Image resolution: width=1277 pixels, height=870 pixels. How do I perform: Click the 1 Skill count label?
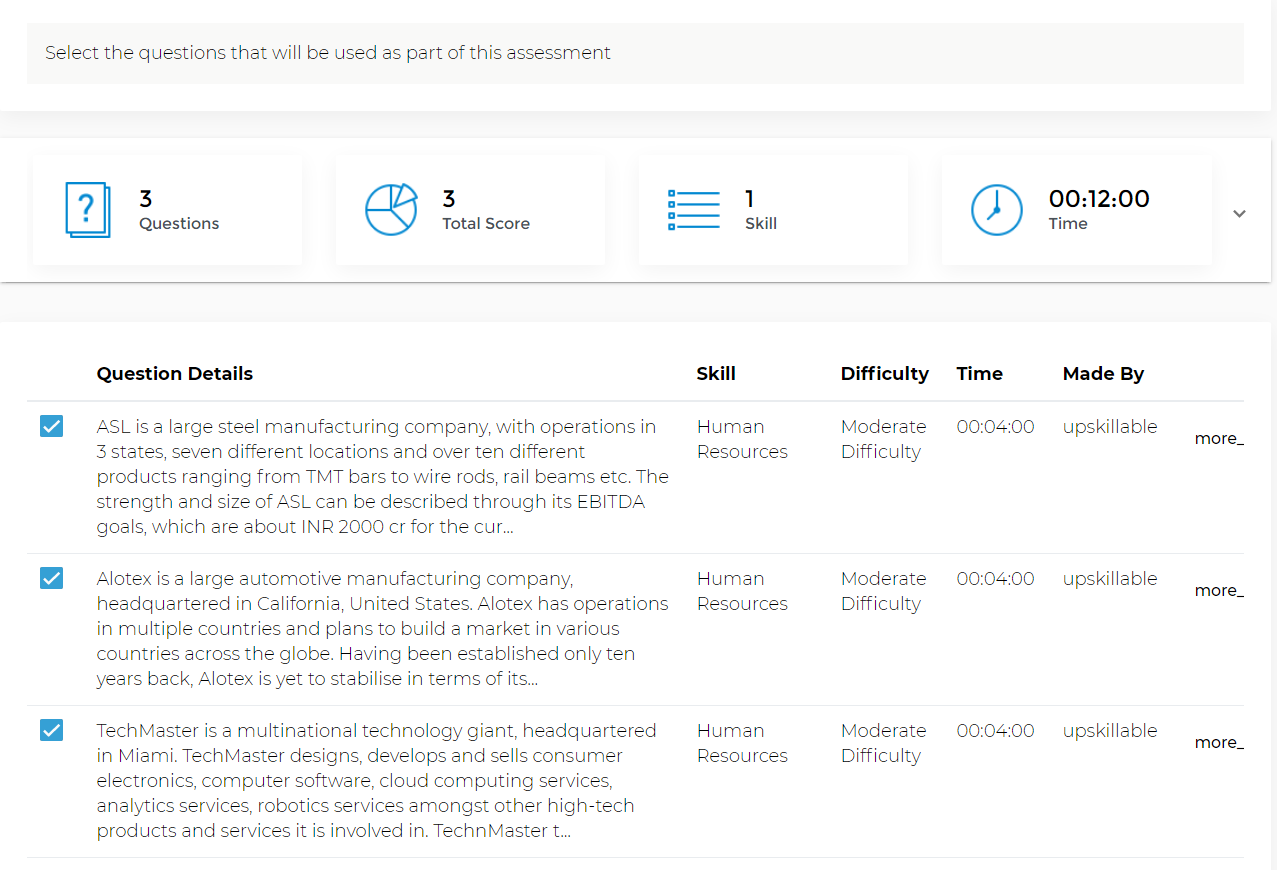pyautogui.click(x=761, y=210)
